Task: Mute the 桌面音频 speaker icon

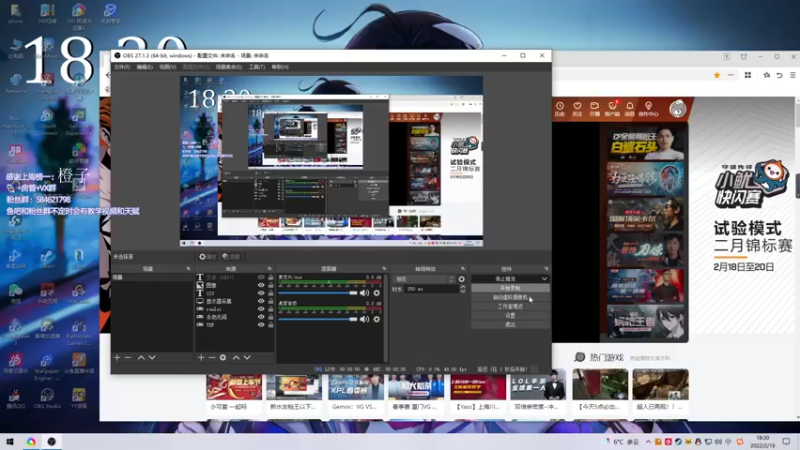Action: pos(364,319)
